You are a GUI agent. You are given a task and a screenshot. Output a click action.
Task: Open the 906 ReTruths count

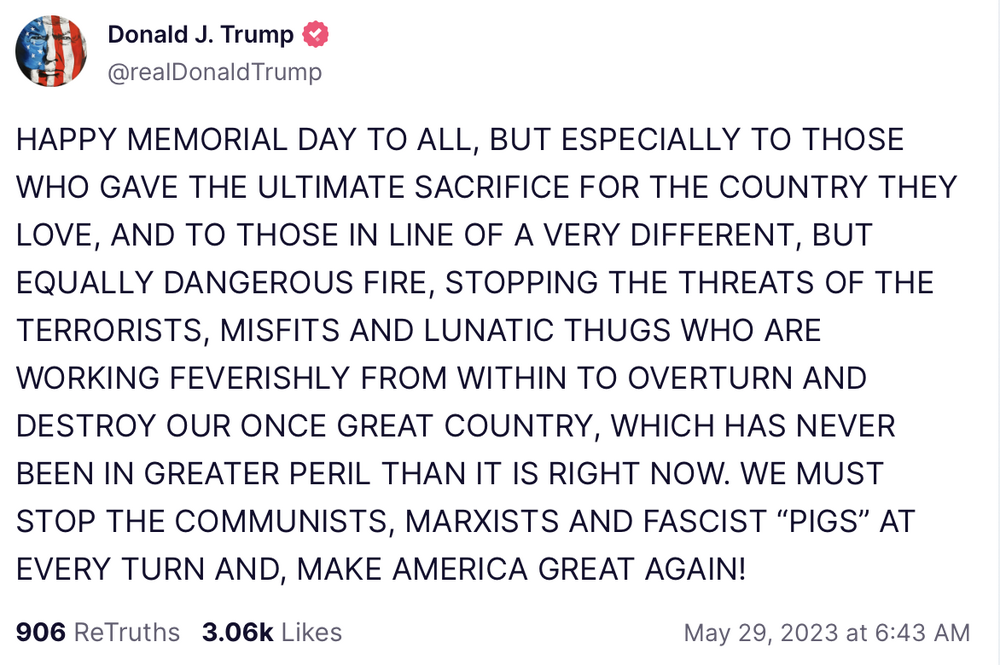coord(41,632)
